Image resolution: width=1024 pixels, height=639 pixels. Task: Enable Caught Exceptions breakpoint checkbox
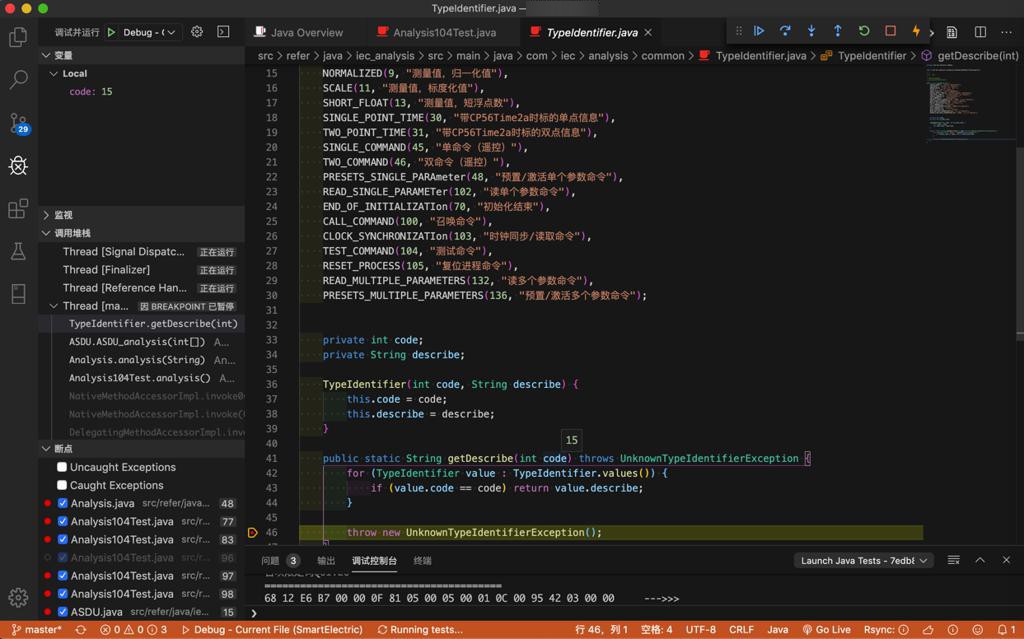pyautogui.click(x=62, y=485)
